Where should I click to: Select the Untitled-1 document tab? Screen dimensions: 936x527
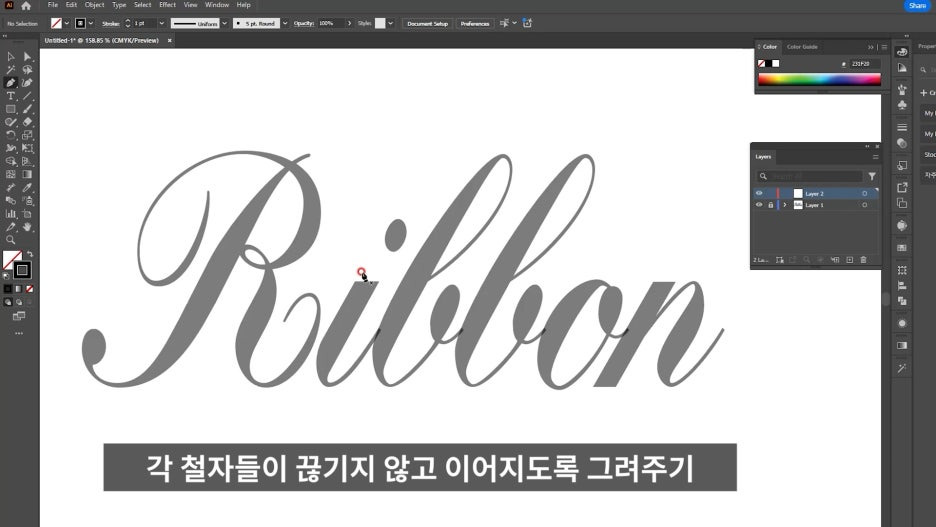[x=102, y=41]
